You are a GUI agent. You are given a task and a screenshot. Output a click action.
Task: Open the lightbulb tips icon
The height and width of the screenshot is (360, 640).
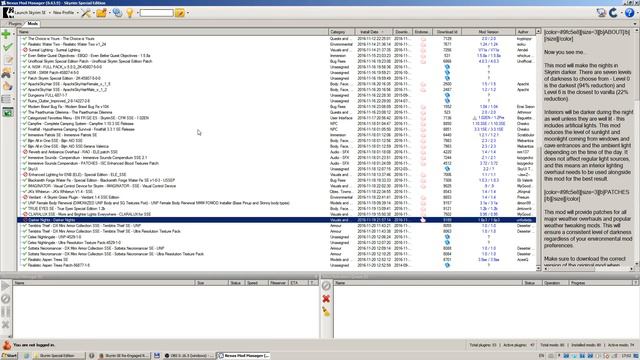(x=130, y=13)
